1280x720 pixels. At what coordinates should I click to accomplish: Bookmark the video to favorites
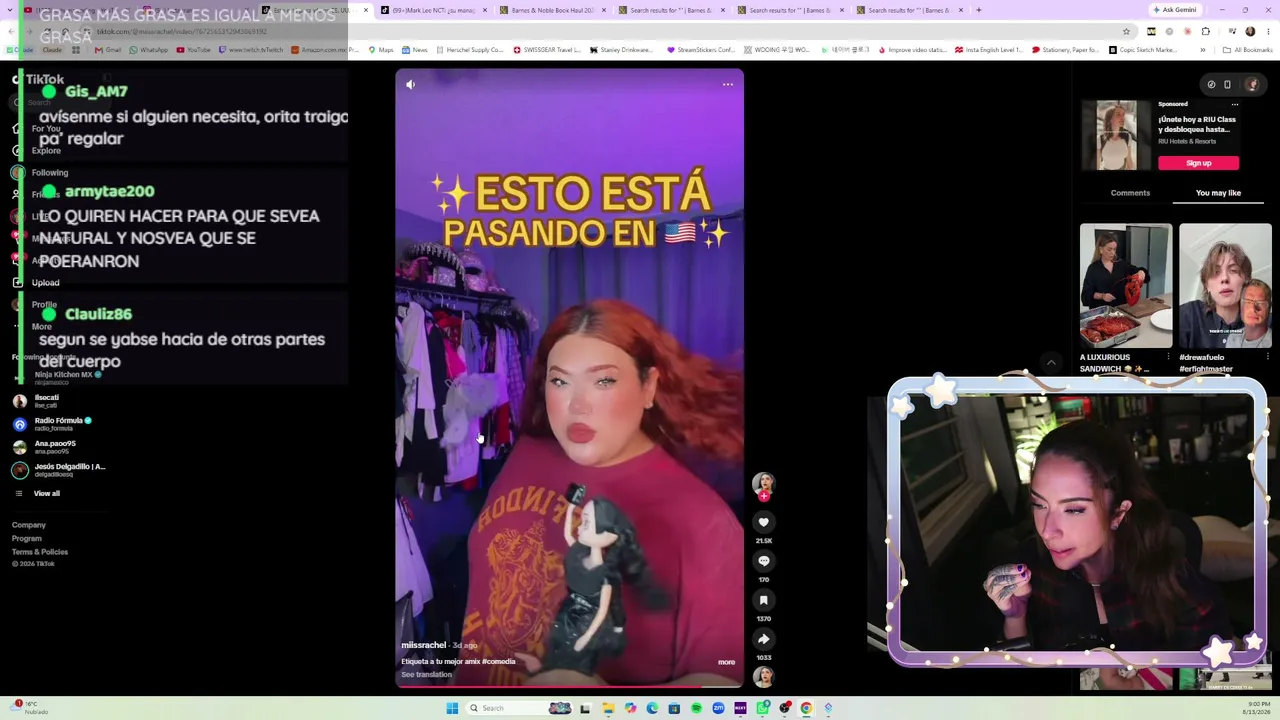coord(763,600)
